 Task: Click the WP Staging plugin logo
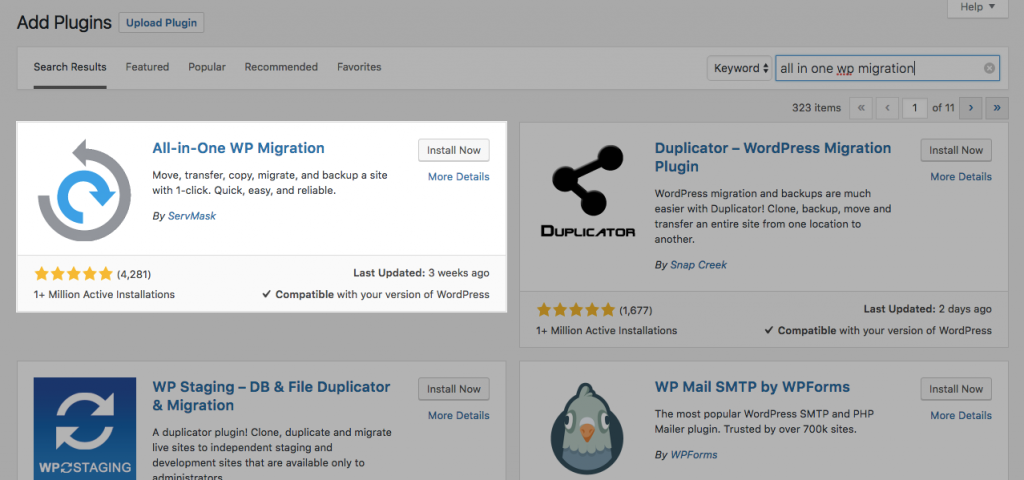85,428
